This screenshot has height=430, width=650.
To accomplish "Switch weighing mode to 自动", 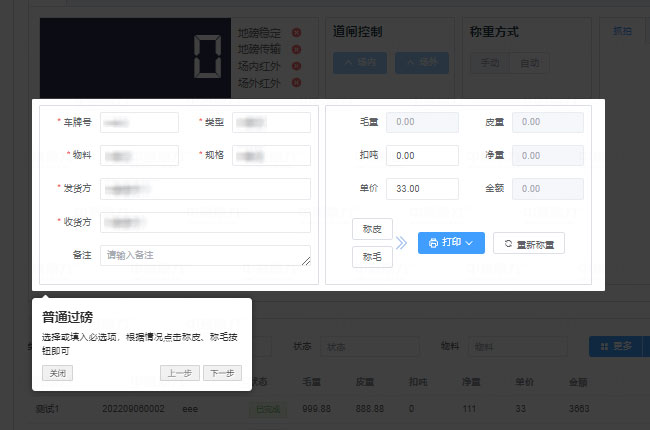I will (528, 63).
